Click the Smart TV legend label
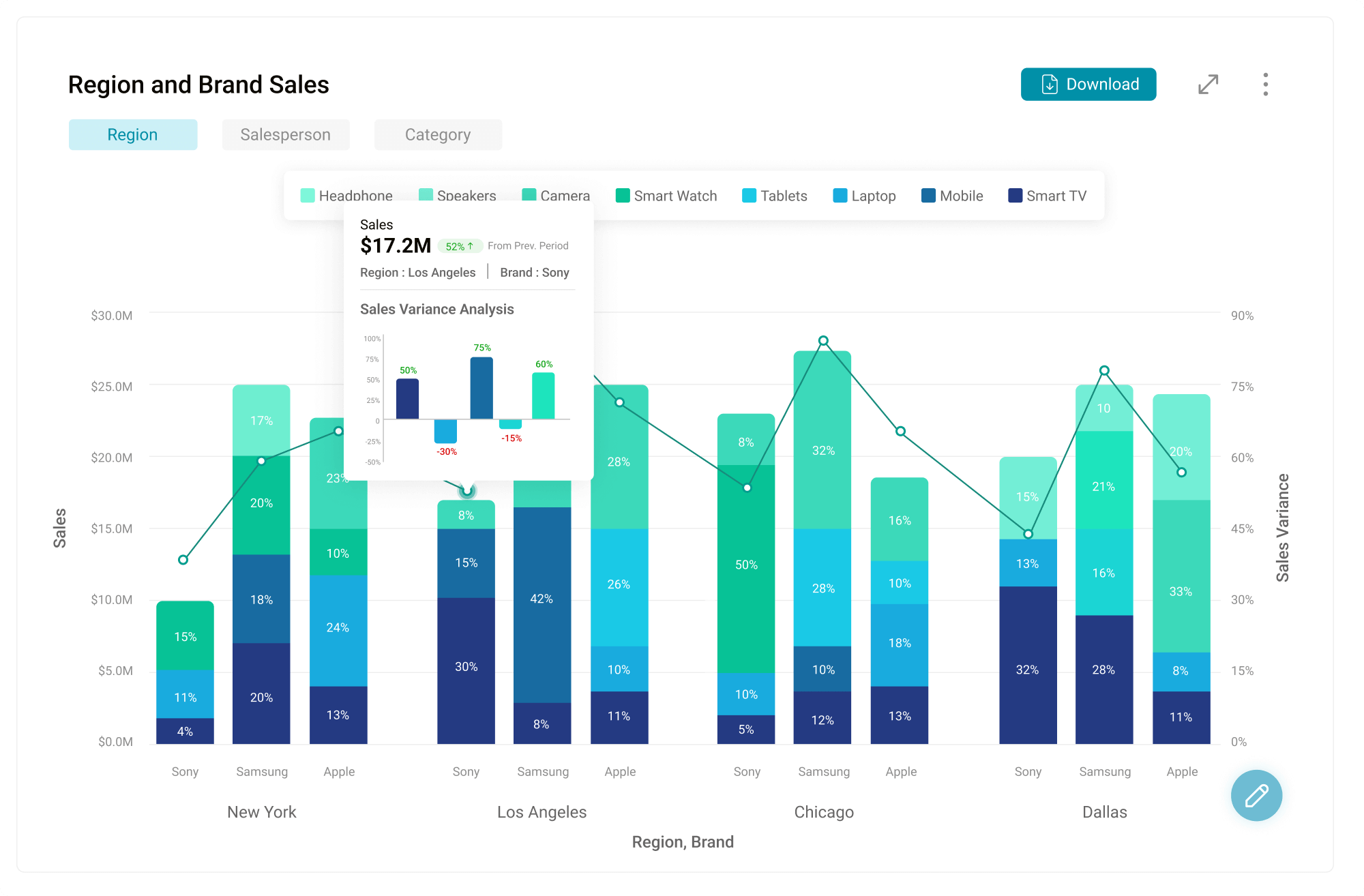1364x896 pixels. tap(1056, 196)
